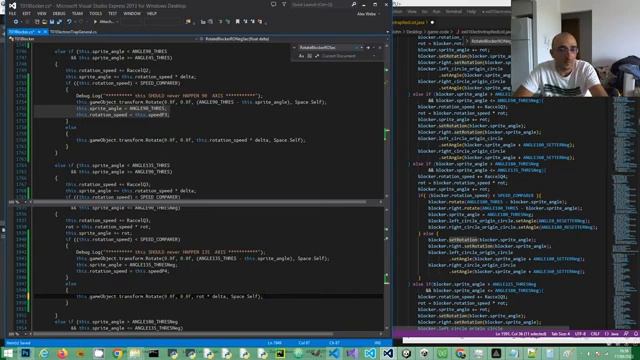The width and height of the screenshot is (640, 360).
Task: Click the Save file toolbar icon
Action: coord(52,22)
